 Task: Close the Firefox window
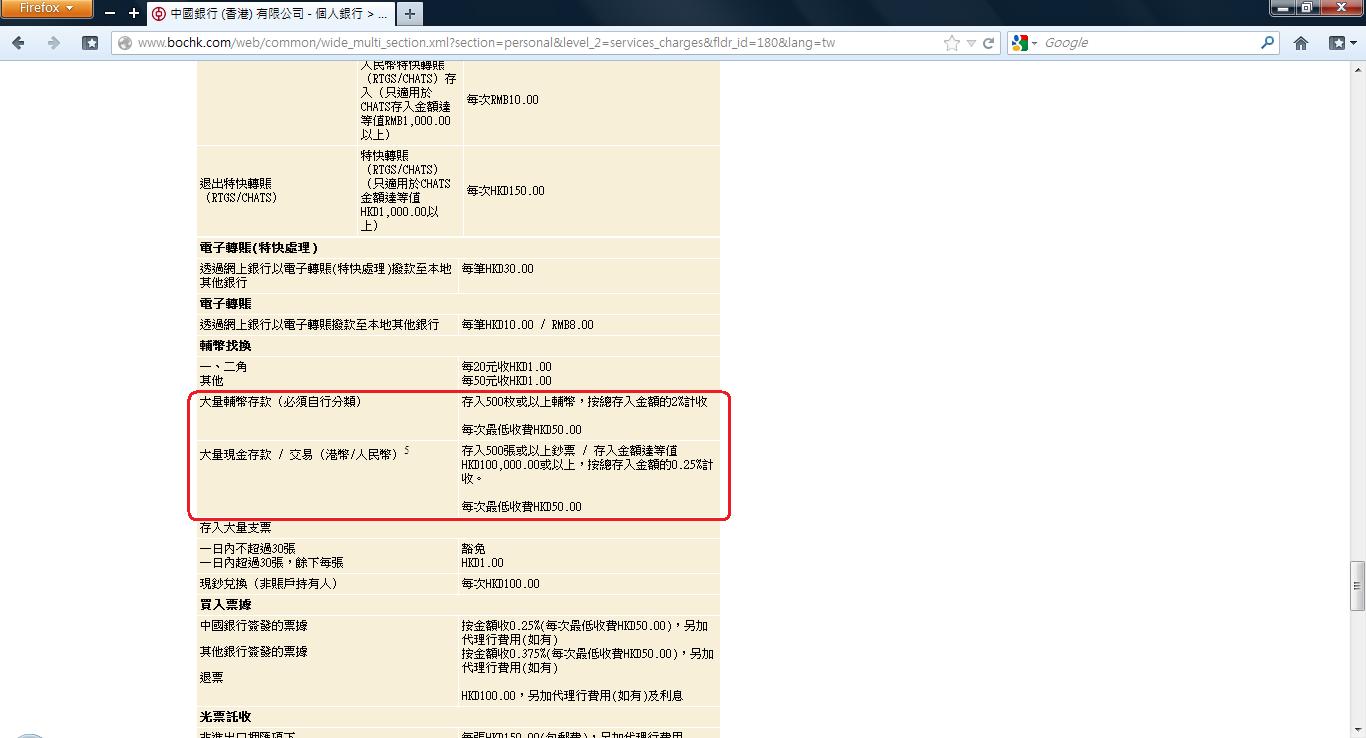pos(1342,7)
